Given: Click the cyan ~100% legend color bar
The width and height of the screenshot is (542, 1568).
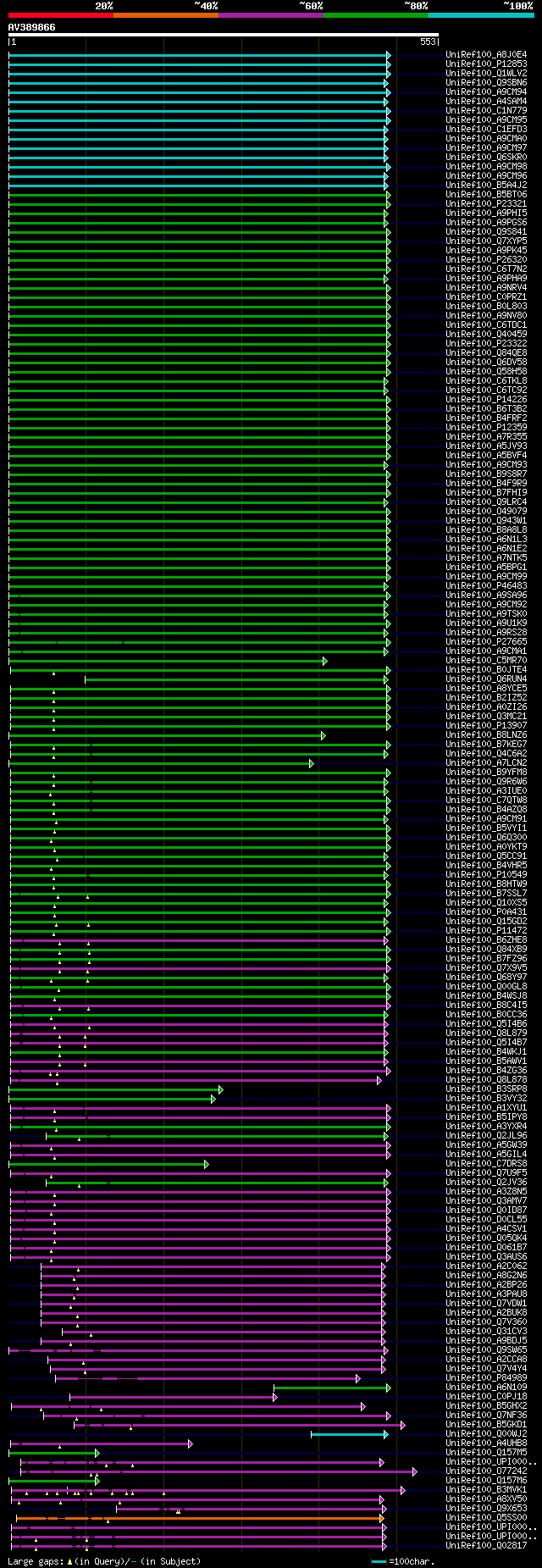Looking at the screenshot, I should (480, 15).
